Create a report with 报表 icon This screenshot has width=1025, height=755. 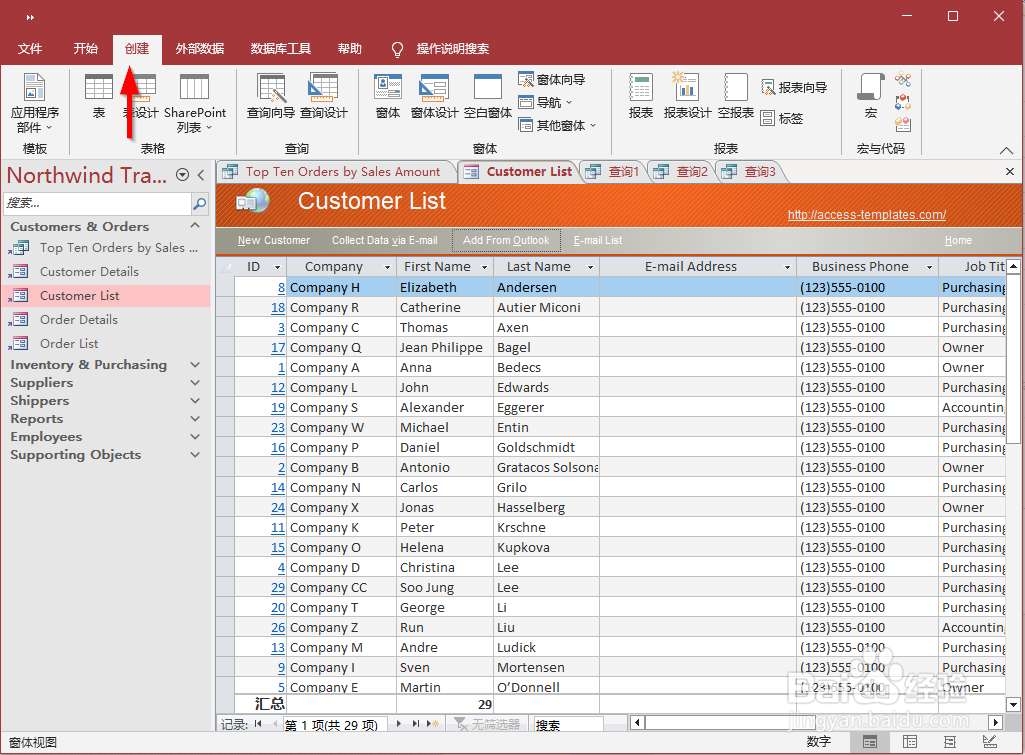(x=641, y=96)
